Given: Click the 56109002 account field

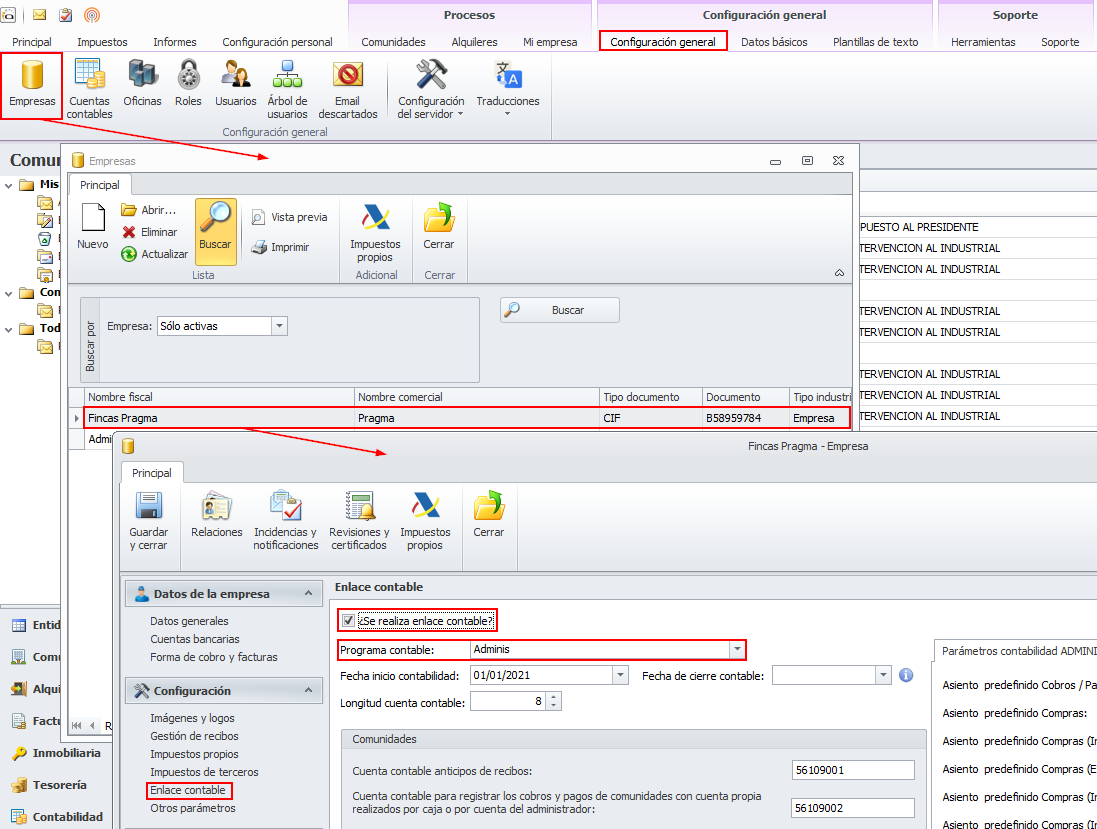Looking at the screenshot, I should point(853,807).
